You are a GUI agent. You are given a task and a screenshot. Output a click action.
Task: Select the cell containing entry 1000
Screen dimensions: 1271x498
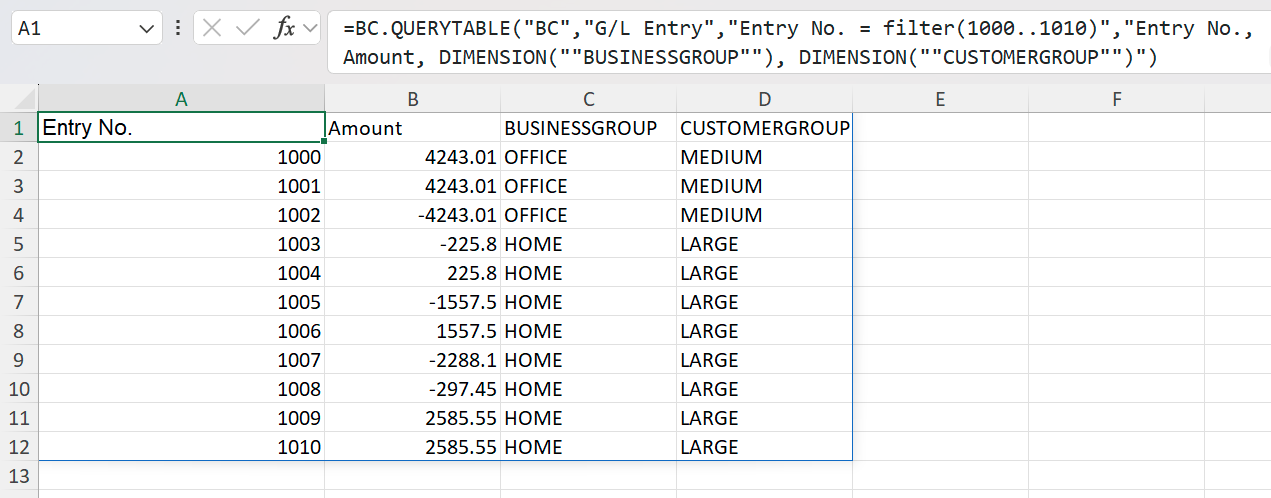(181, 157)
